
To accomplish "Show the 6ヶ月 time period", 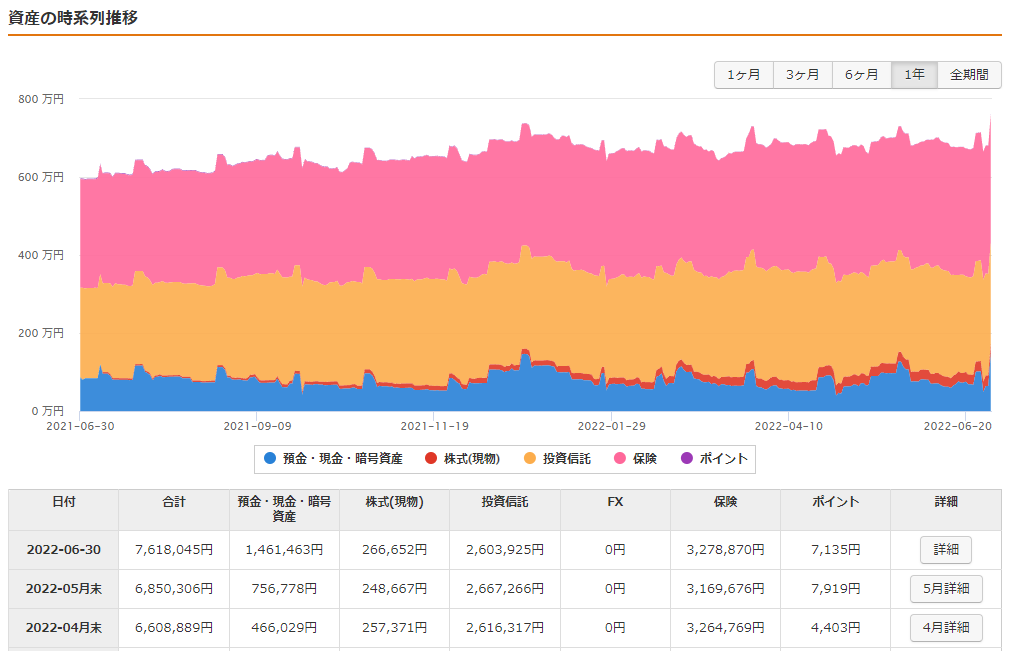I will coord(861,75).
